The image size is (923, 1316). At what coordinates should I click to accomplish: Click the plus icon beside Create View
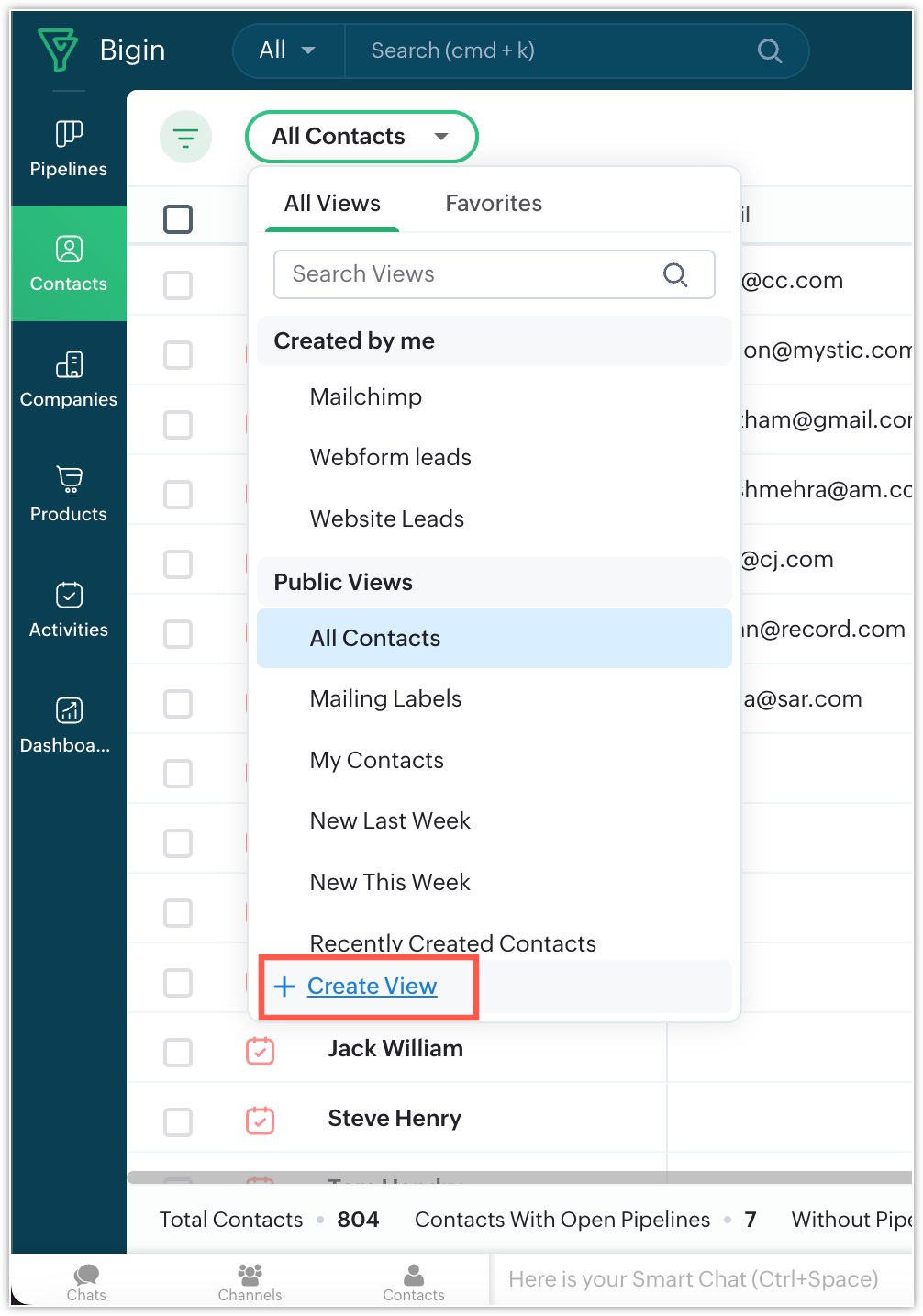(x=284, y=987)
